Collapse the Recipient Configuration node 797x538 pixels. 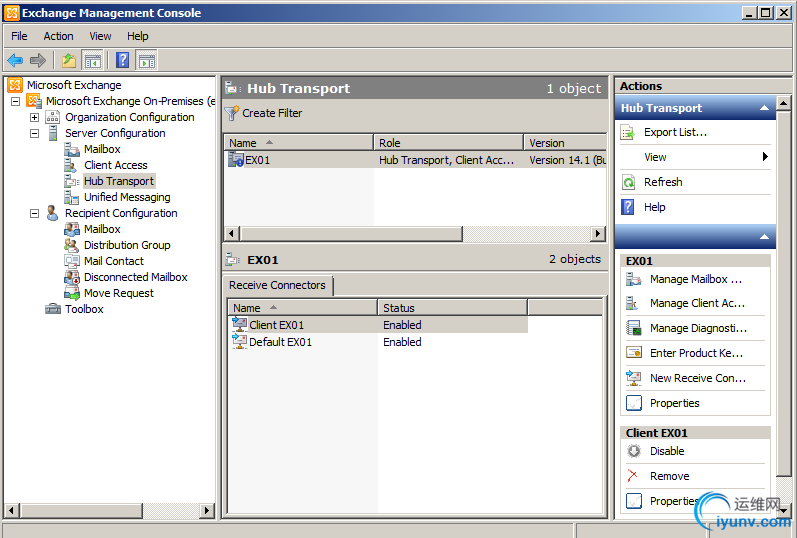[34, 214]
